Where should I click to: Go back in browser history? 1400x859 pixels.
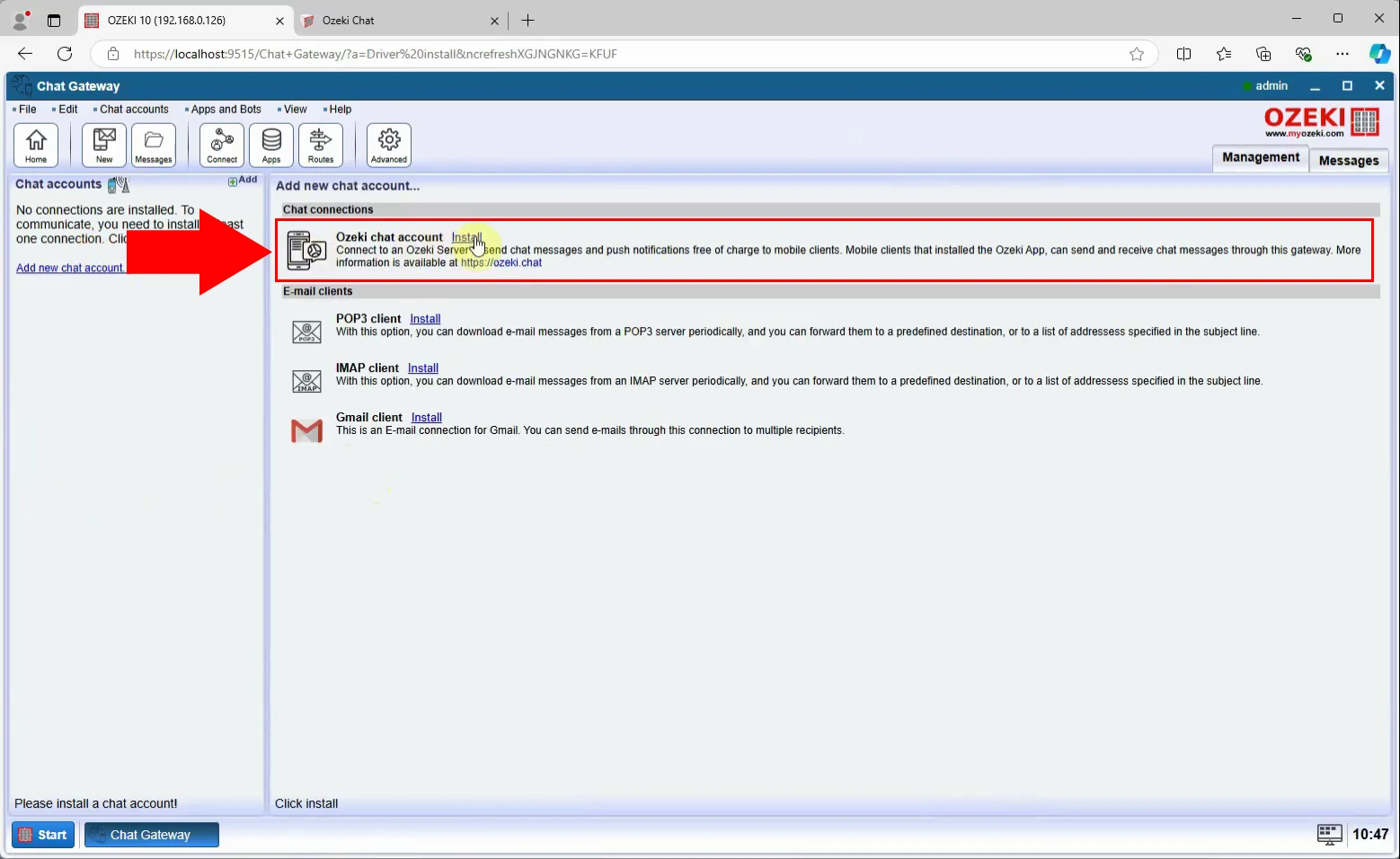(x=25, y=54)
